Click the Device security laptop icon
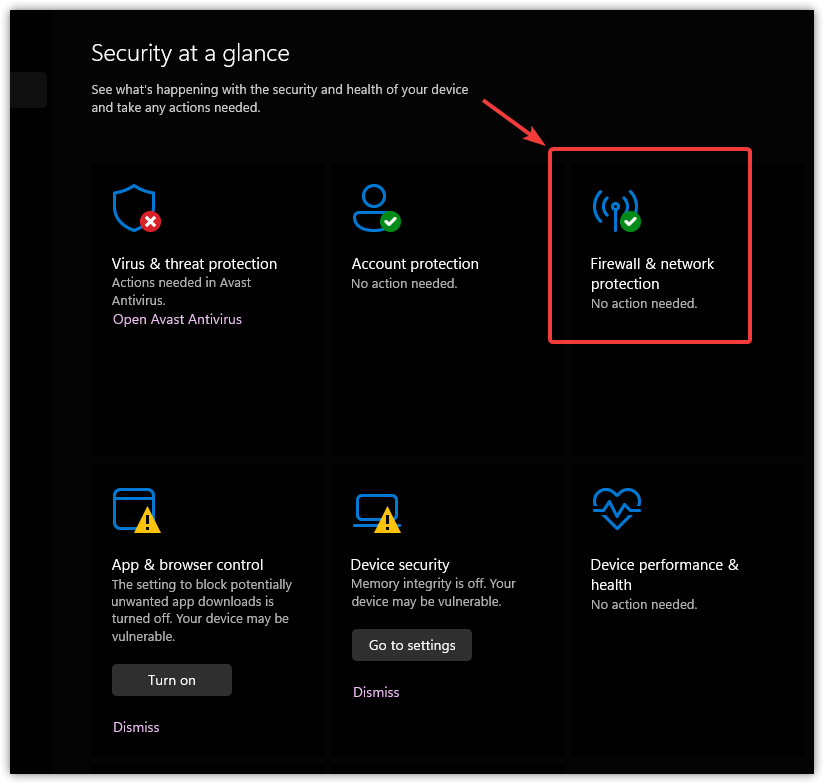This screenshot has height=784, width=824. (375, 509)
